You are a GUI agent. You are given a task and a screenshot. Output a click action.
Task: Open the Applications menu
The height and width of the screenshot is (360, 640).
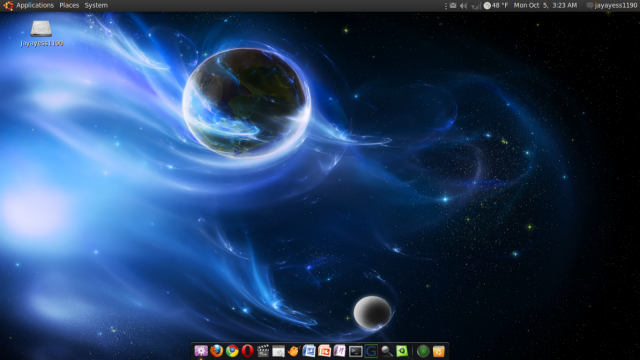(35, 5)
